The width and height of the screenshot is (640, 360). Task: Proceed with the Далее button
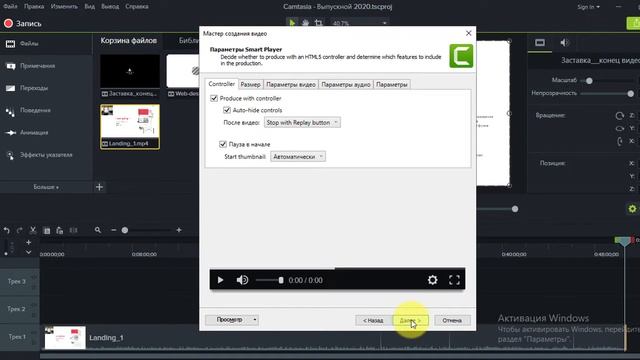[410, 320]
